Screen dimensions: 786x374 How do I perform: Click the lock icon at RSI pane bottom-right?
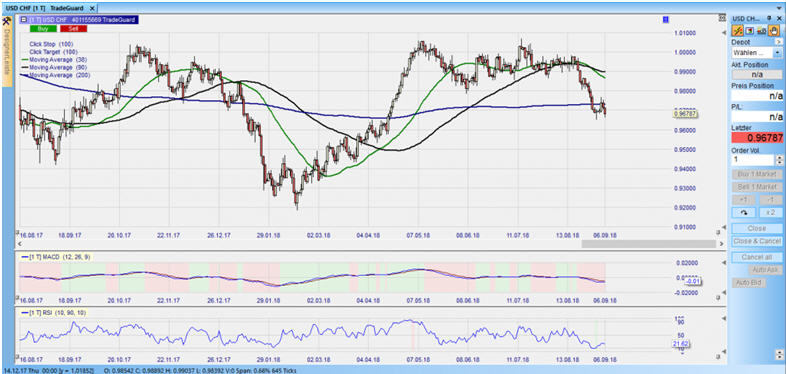(x=718, y=356)
